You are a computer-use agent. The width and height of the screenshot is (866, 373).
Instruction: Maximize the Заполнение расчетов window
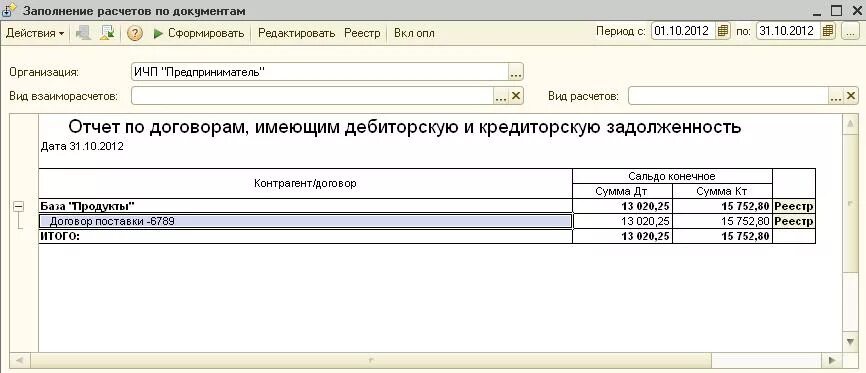(837, 10)
